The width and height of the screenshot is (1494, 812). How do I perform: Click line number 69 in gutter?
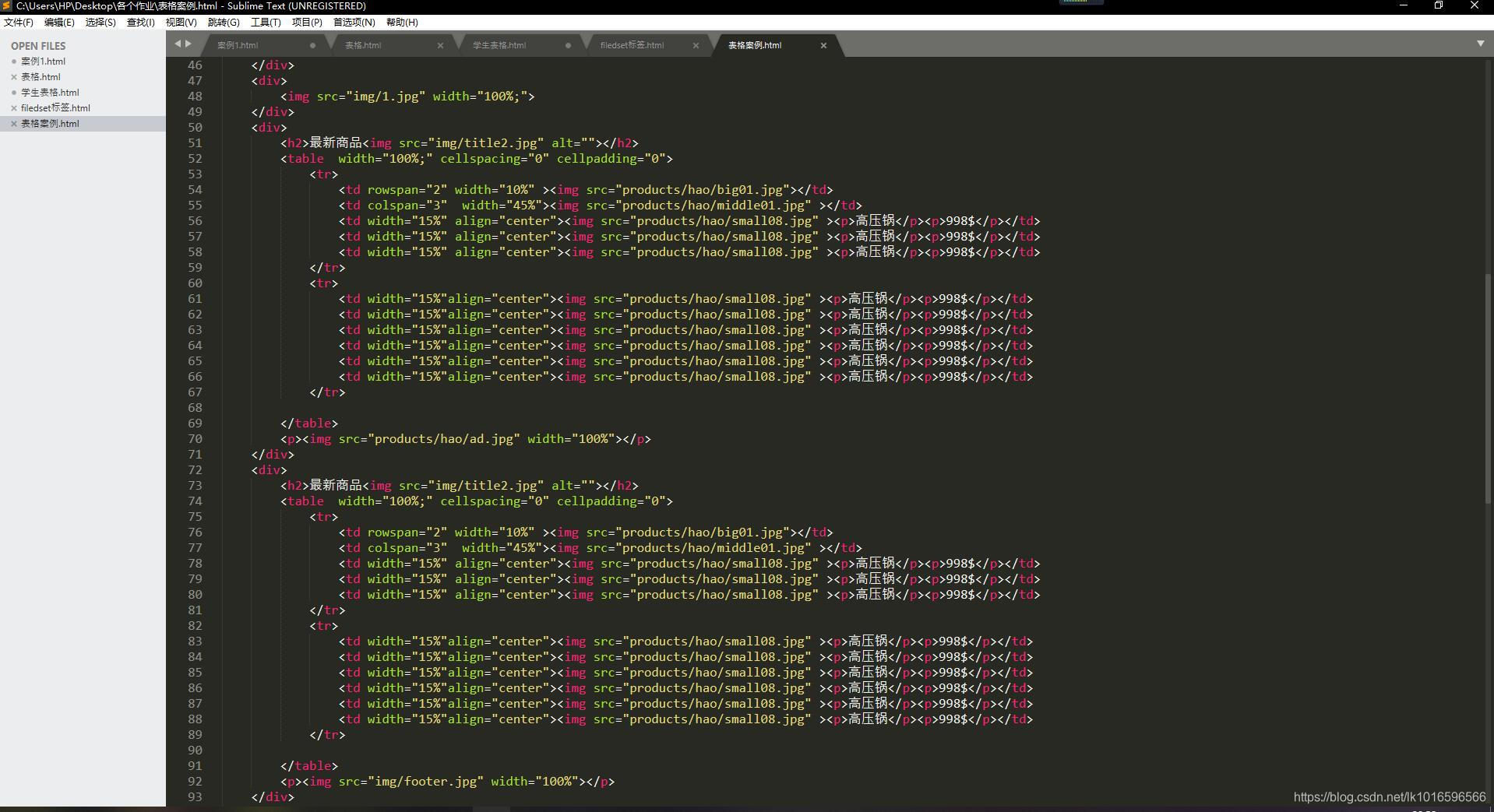pyautogui.click(x=195, y=424)
